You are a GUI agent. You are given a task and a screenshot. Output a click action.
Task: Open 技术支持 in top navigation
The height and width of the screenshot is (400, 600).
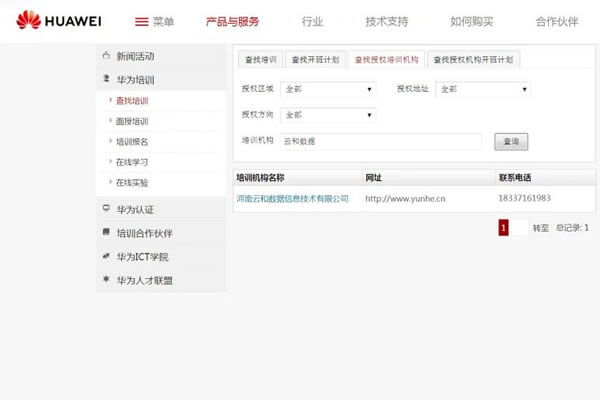386,21
